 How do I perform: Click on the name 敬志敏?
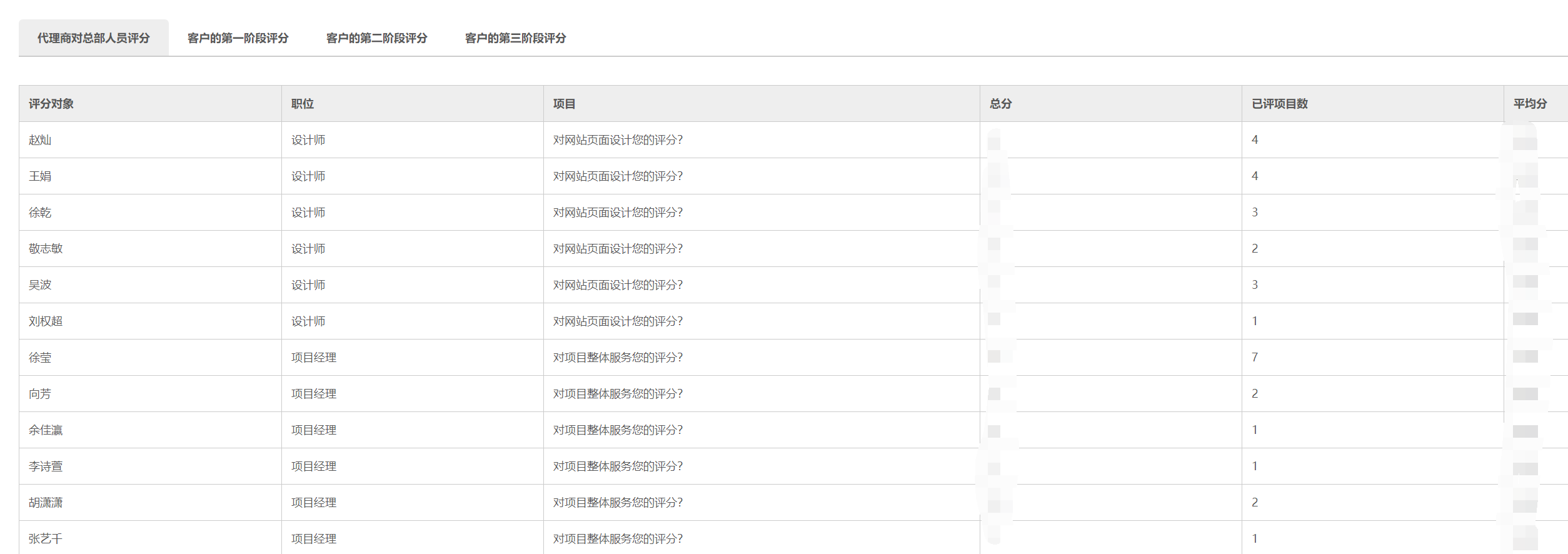coord(46,249)
